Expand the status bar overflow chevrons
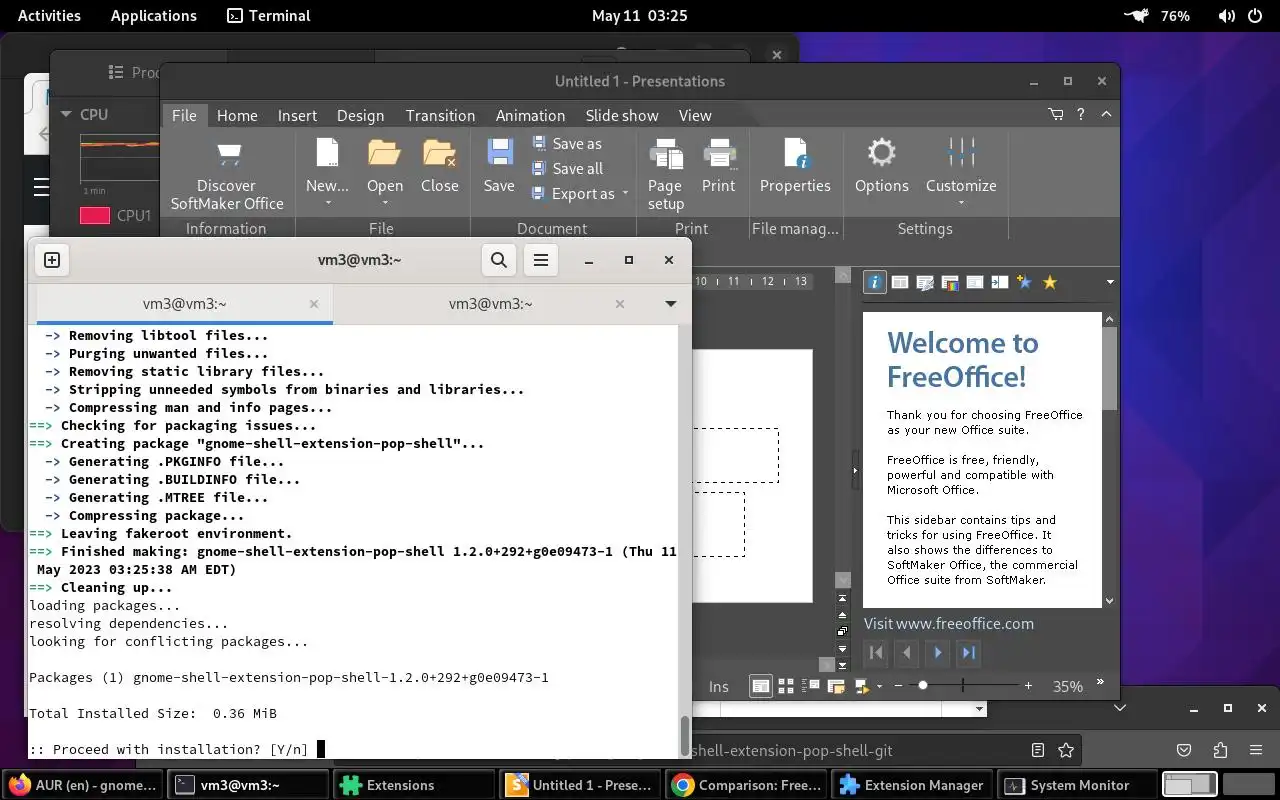Viewport: 1280px width, 800px height. coord(1100,684)
